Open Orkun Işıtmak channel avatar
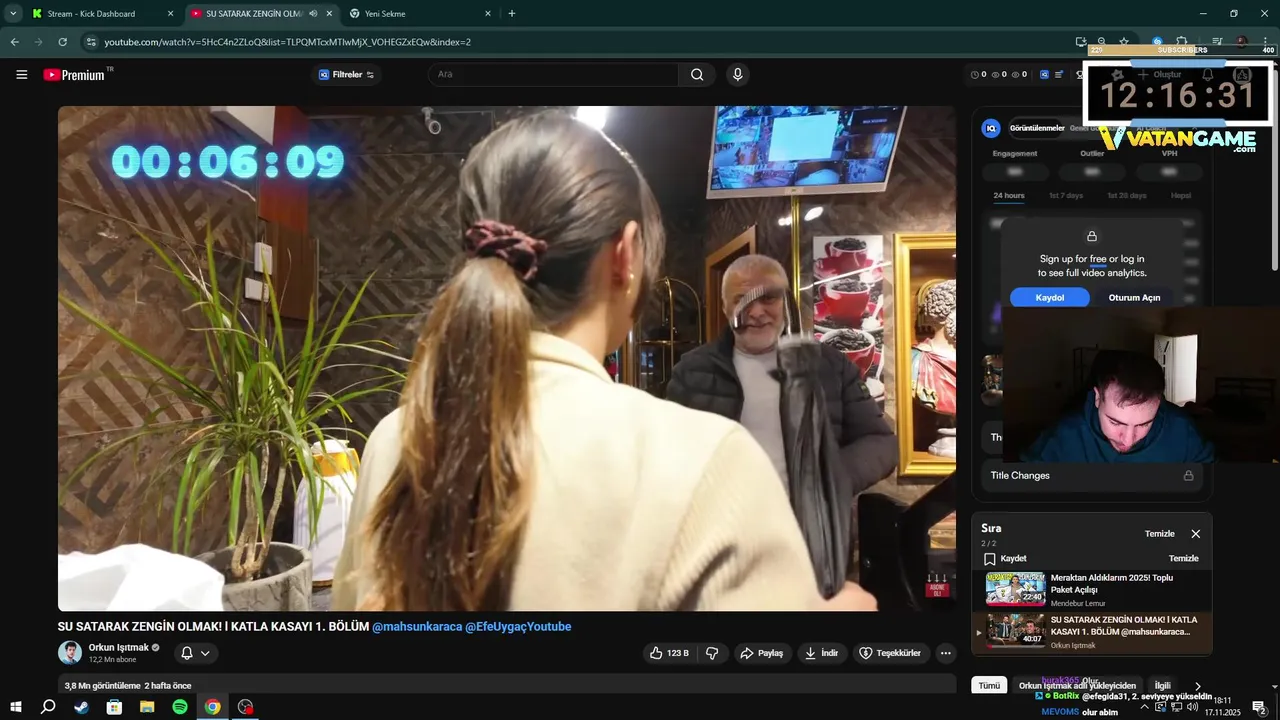 pyautogui.click(x=70, y=653)
